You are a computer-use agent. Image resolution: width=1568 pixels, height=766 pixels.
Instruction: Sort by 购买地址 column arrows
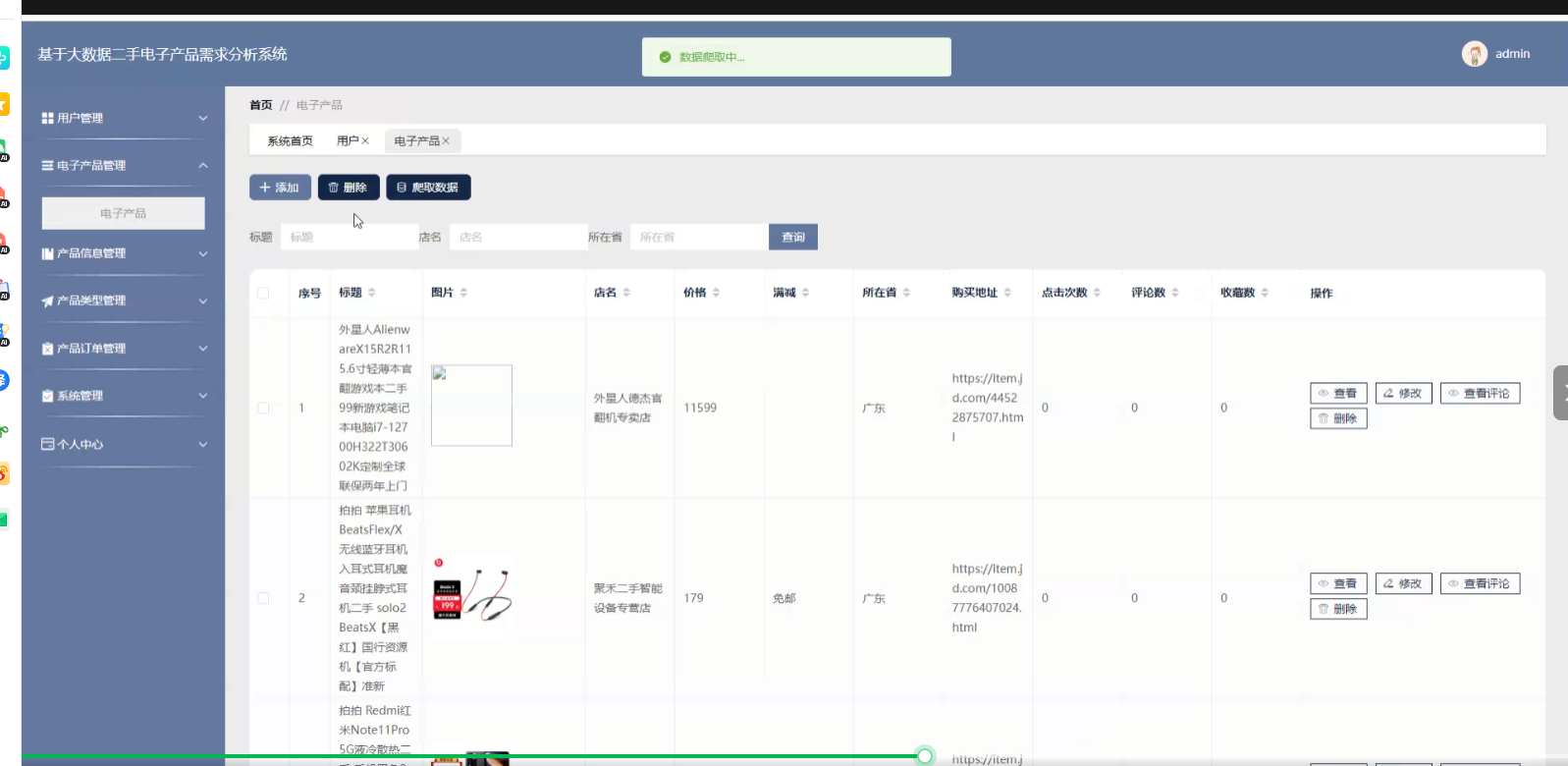1007,293
